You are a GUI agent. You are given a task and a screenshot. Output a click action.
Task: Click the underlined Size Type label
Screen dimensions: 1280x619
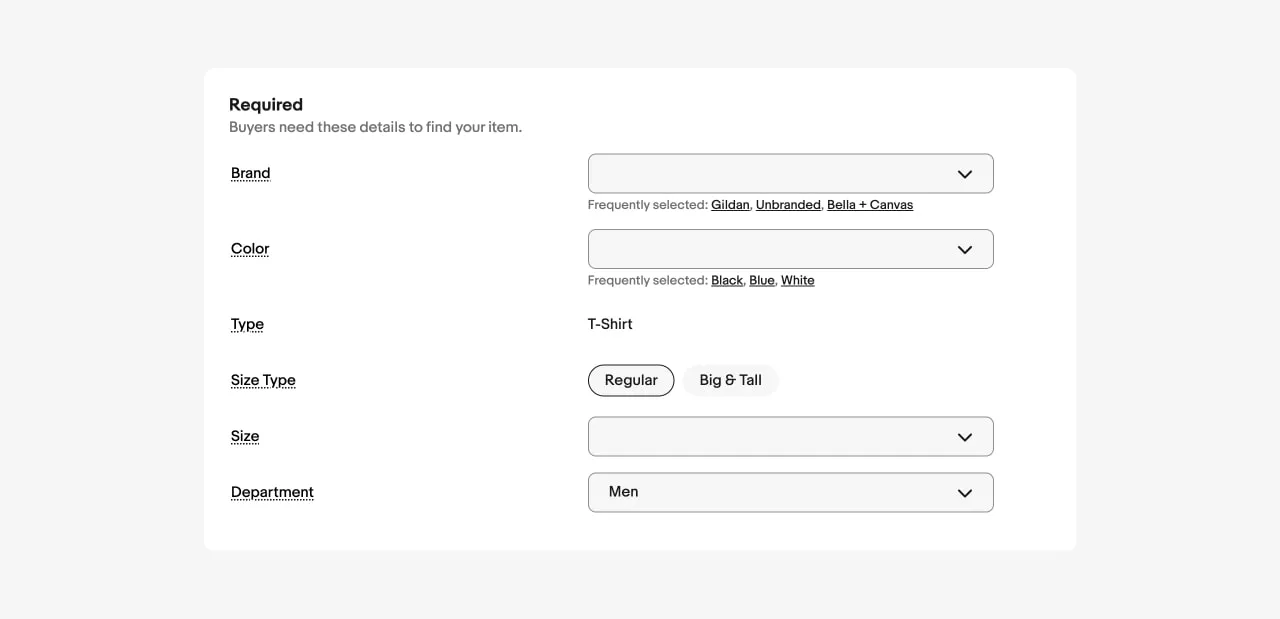pyautogui.click(x=263, y=380)
